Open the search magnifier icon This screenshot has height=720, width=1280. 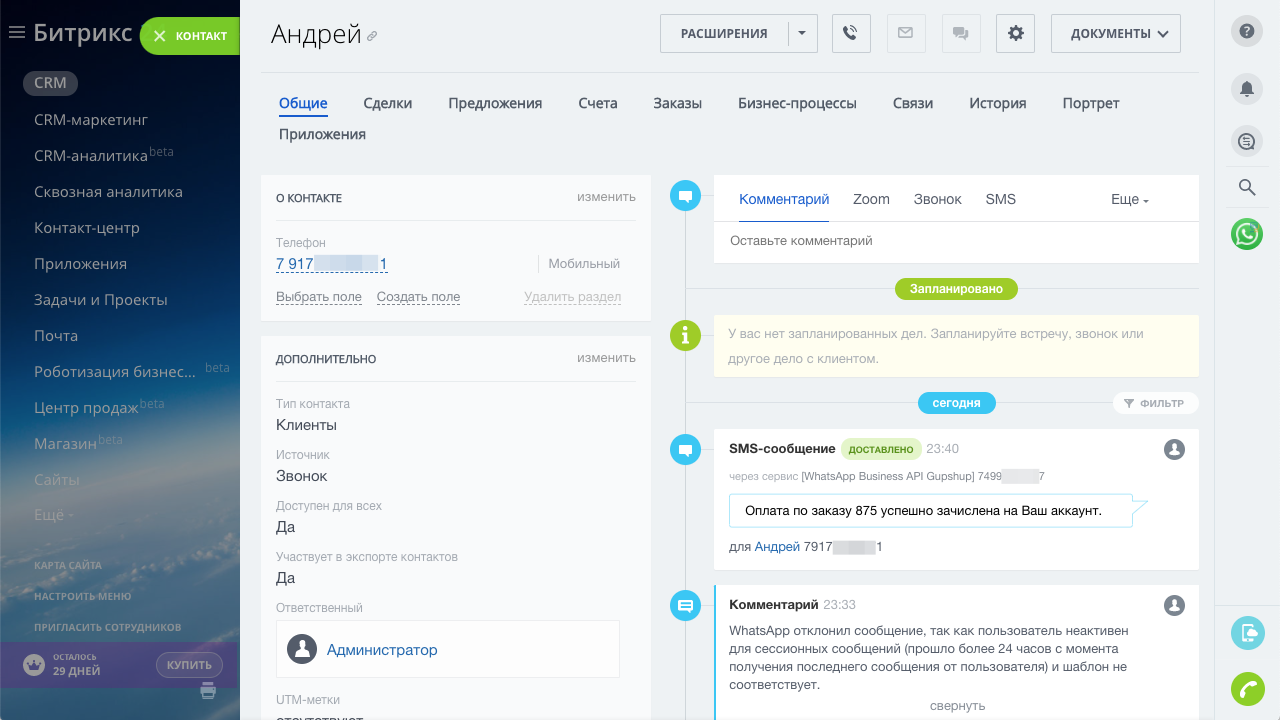[1247, 187]
